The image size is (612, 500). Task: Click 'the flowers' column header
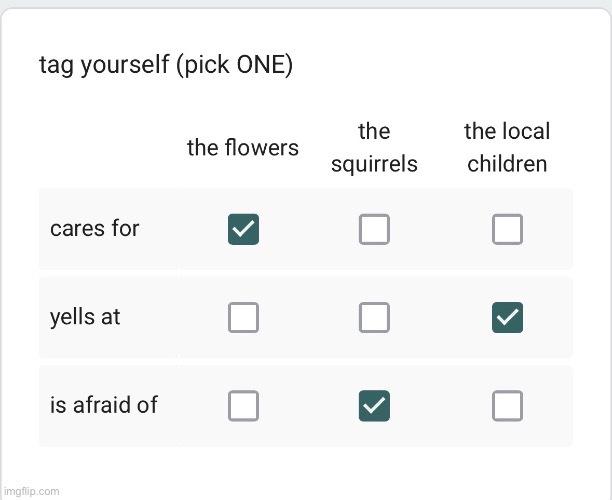click(243, 148)
